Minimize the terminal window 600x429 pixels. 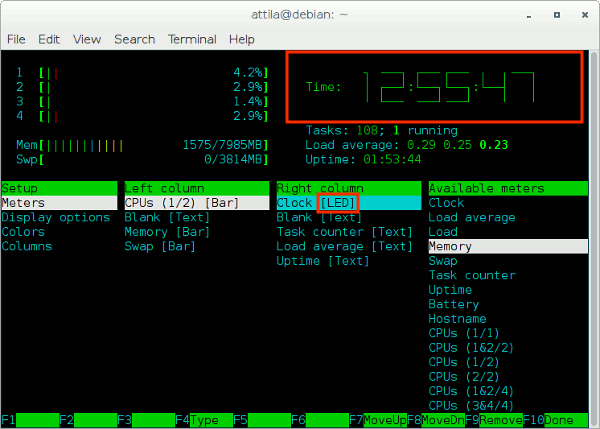coord(529,15)
